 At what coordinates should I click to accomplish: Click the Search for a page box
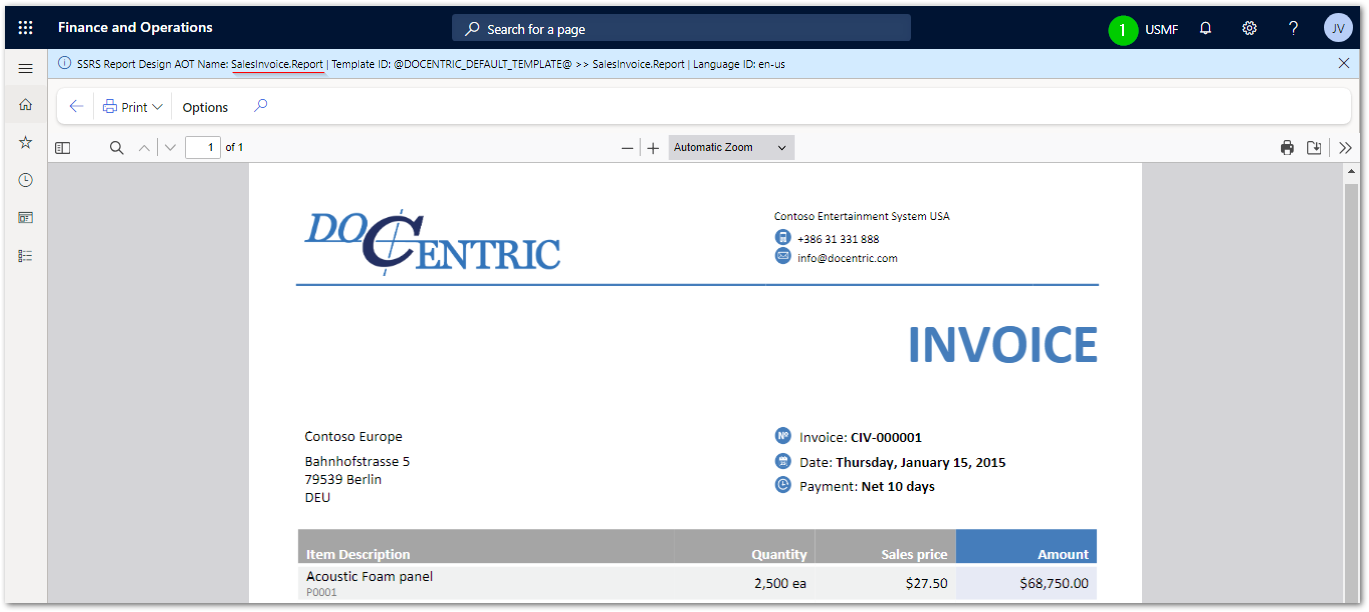pos(681,28)
